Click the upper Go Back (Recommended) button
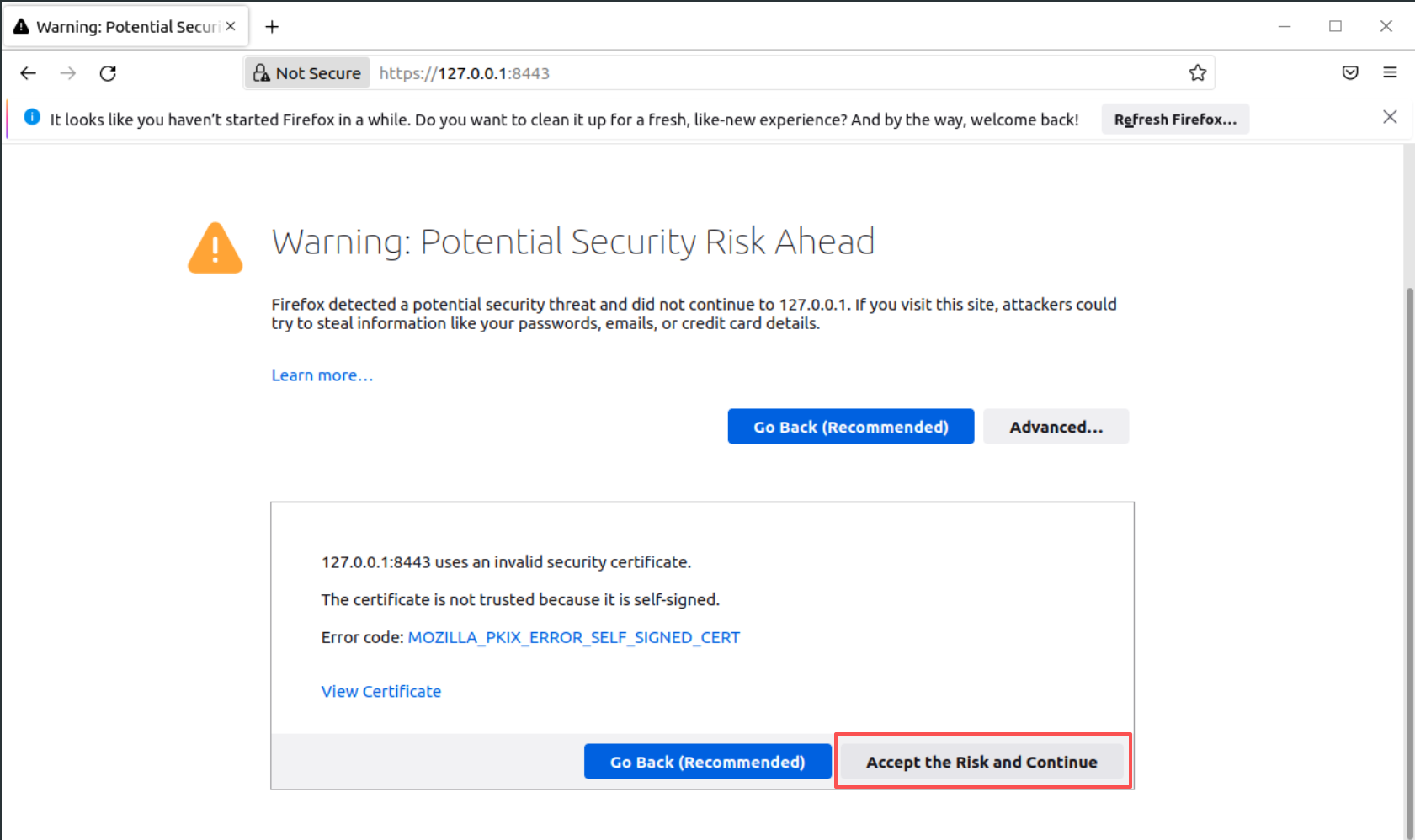 (x=850, y=427)
